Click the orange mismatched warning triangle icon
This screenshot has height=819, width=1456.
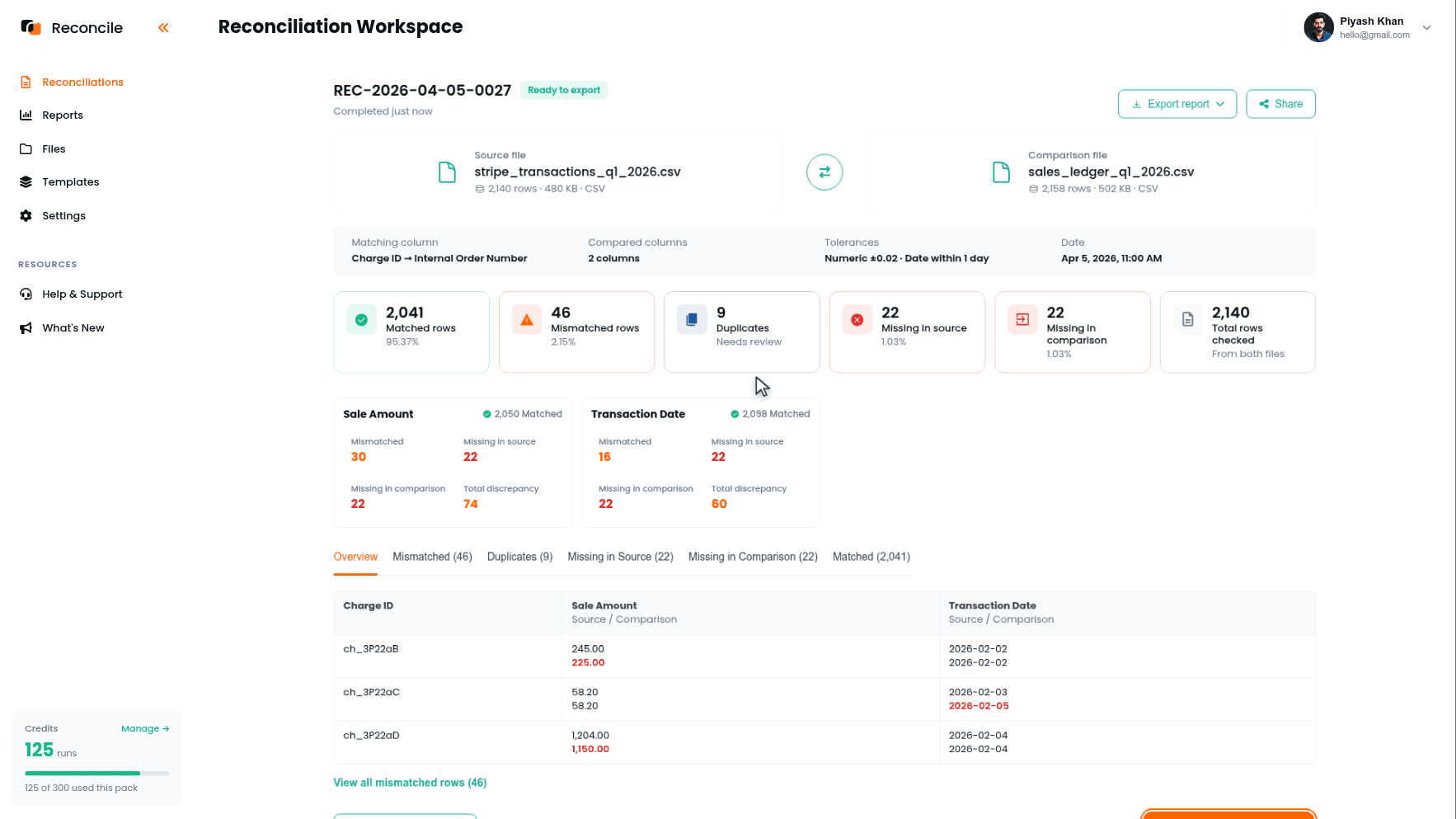[527, 319]
